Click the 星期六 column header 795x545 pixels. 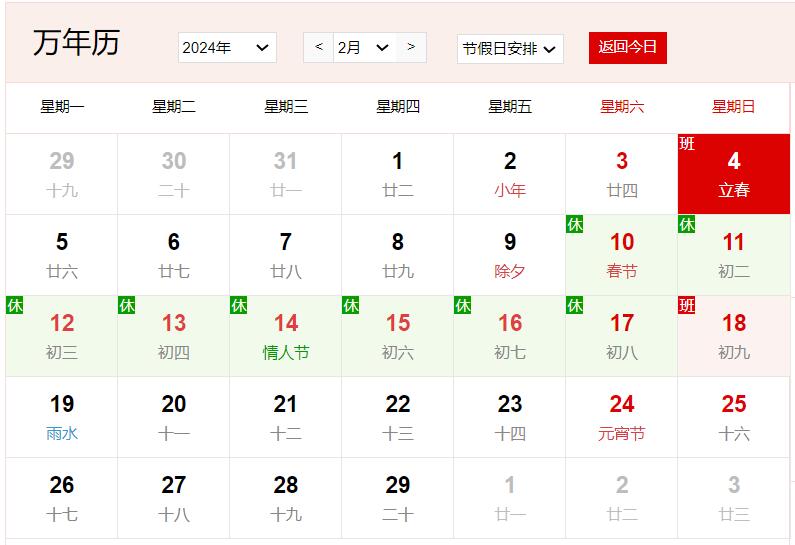coord(621,107)
